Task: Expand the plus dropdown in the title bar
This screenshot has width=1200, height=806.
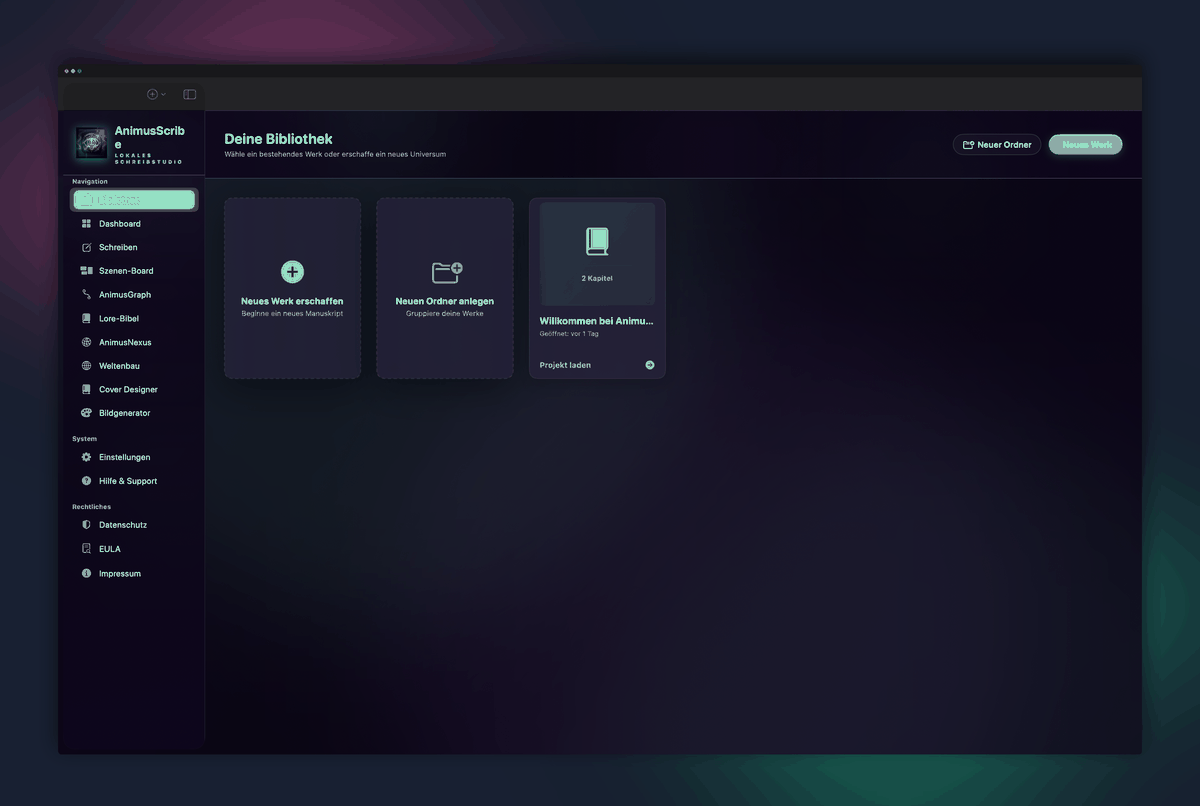Action: 156,94
